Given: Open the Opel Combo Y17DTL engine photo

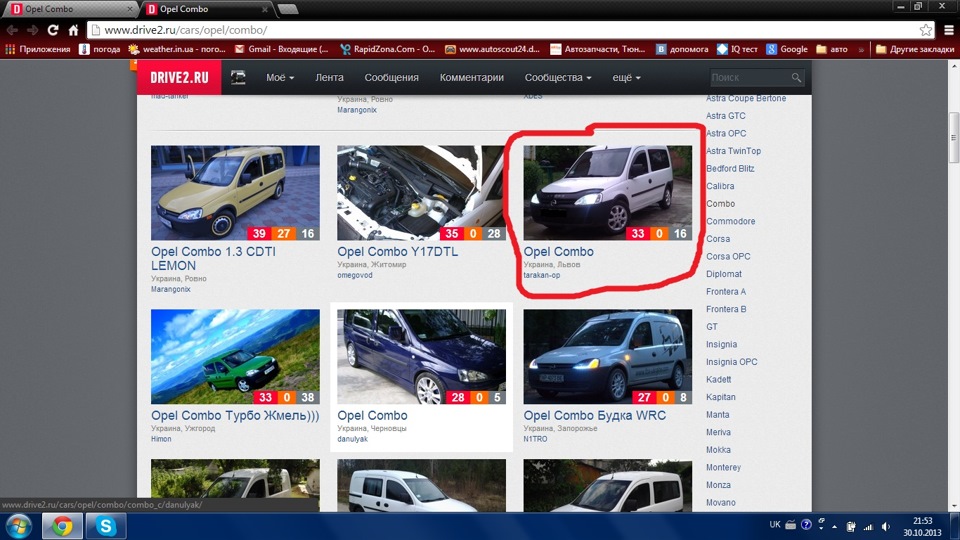Looking at the screenshot, I should pos(421,193).
